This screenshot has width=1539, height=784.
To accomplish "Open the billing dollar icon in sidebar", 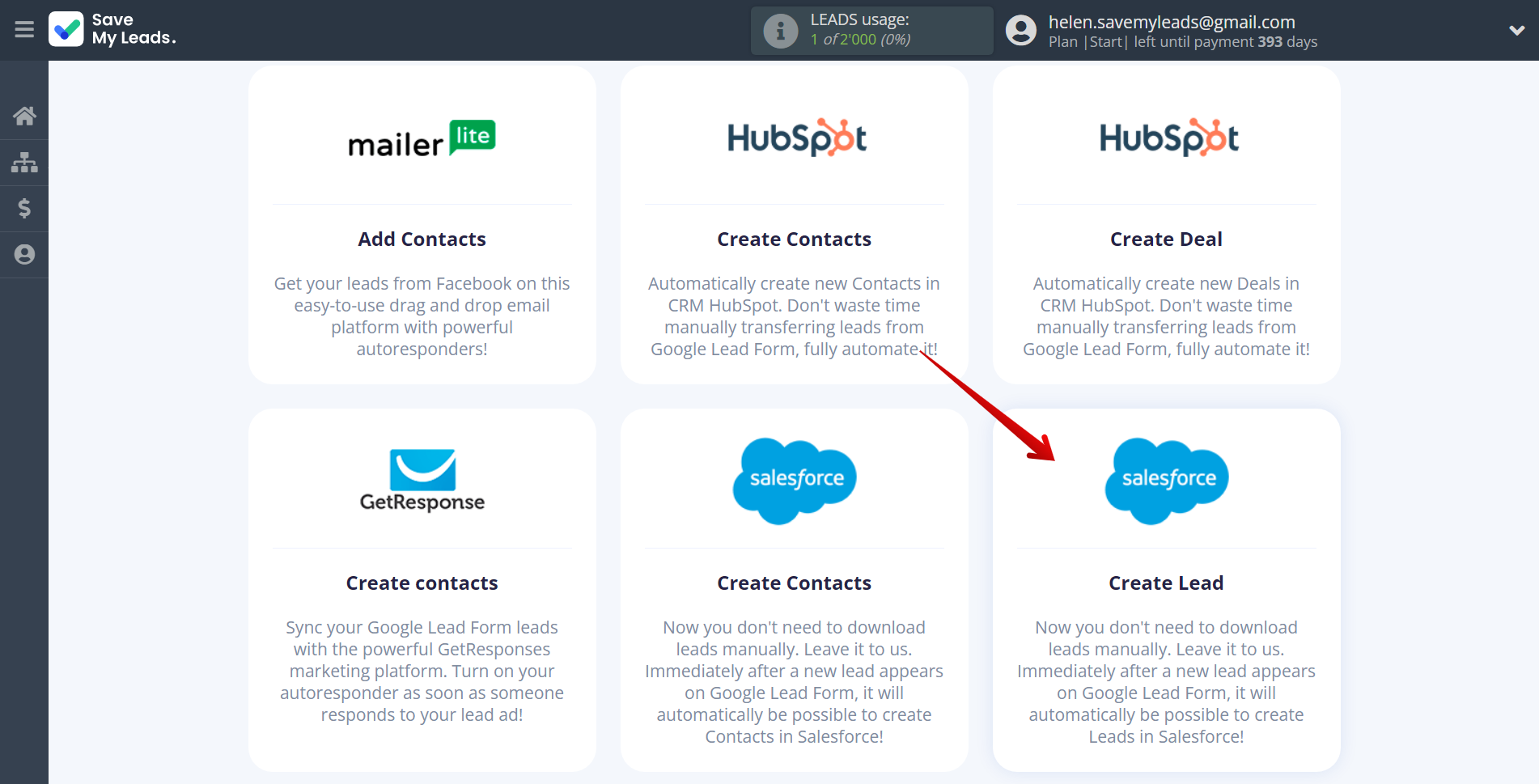I will click(x=24, y=209).
